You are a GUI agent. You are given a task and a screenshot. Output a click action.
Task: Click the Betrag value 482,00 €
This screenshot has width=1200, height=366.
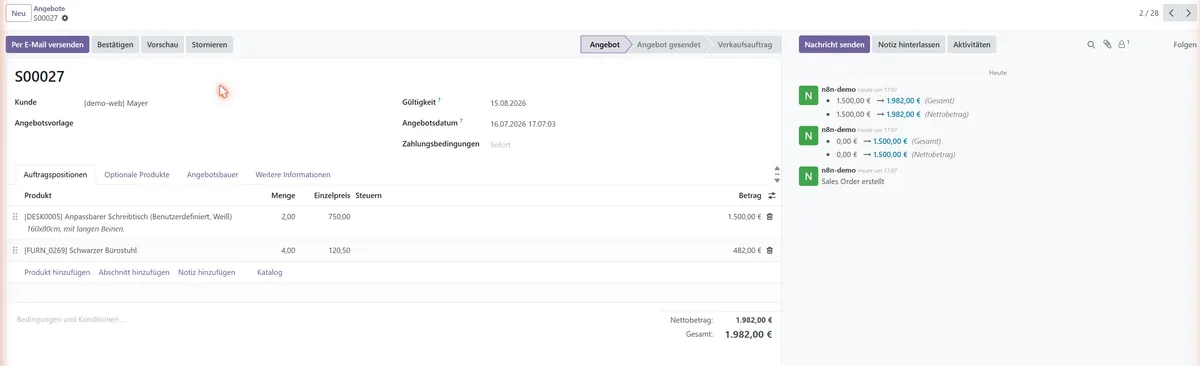pyautogui.click(x=746, y=250)
